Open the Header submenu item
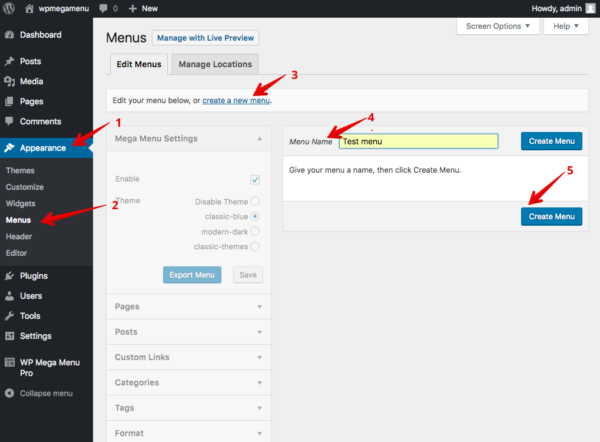 click(19, 236)
